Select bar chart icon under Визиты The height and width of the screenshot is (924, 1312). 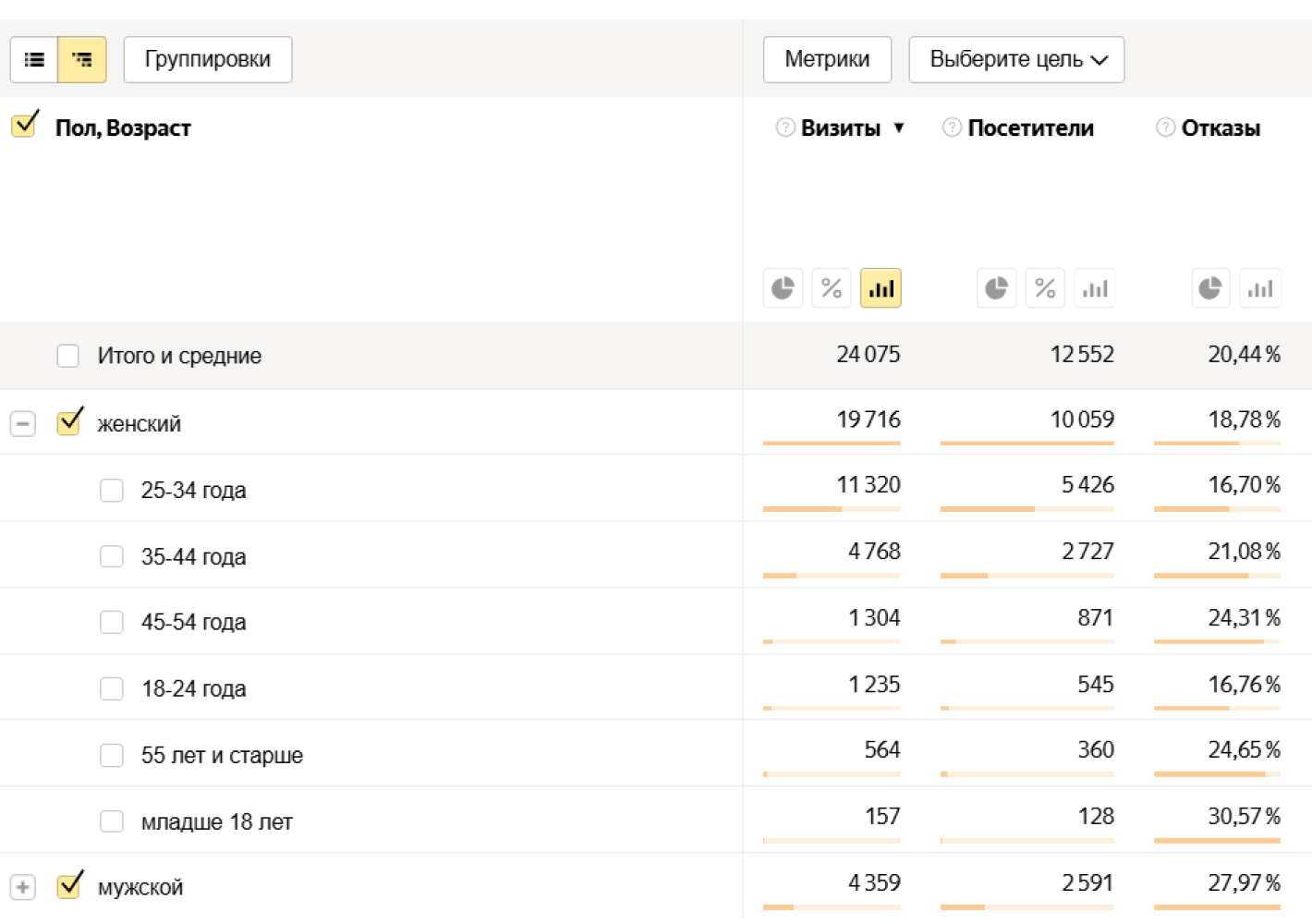point(881,288)
